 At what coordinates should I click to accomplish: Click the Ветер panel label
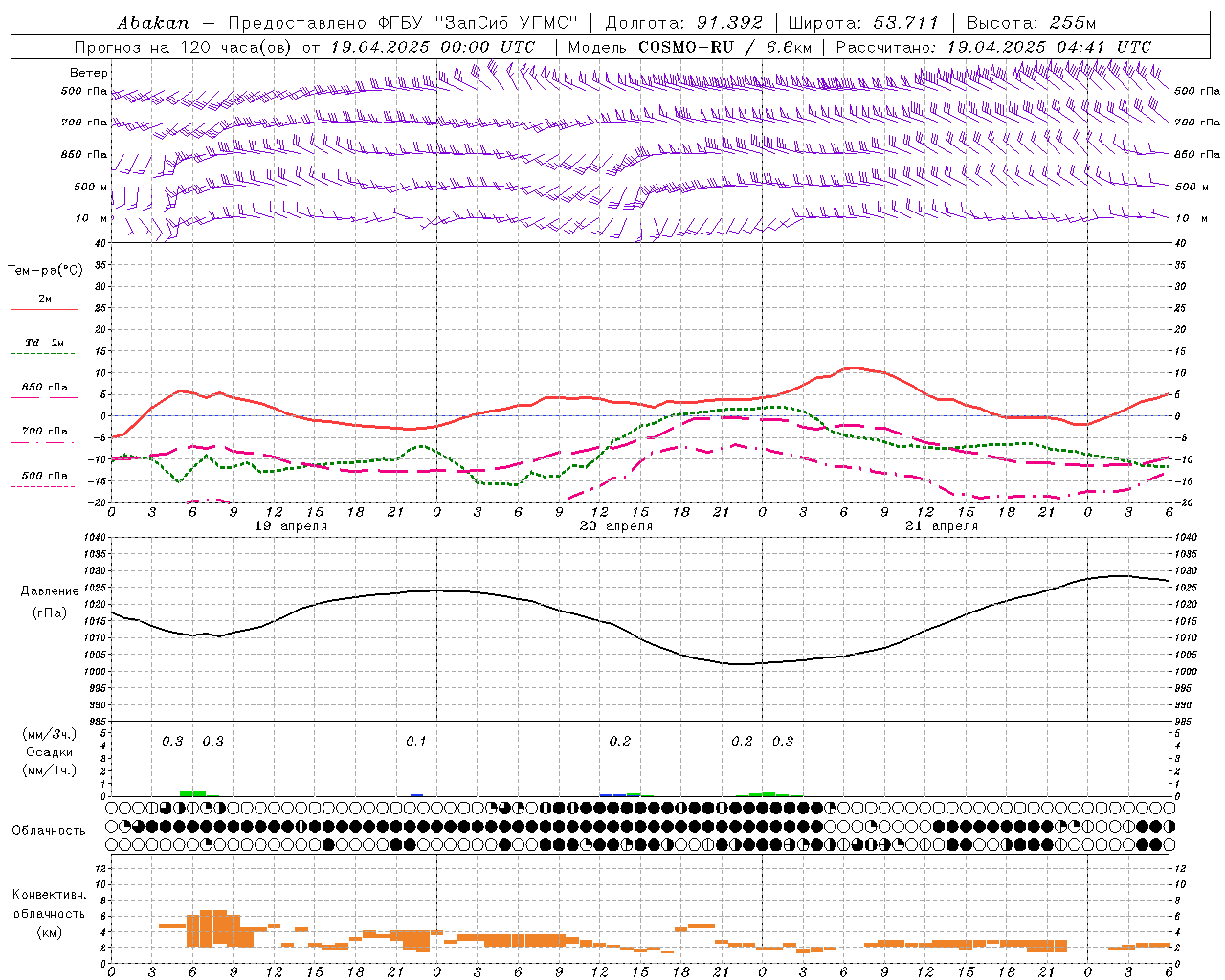[x=89, y=73]
